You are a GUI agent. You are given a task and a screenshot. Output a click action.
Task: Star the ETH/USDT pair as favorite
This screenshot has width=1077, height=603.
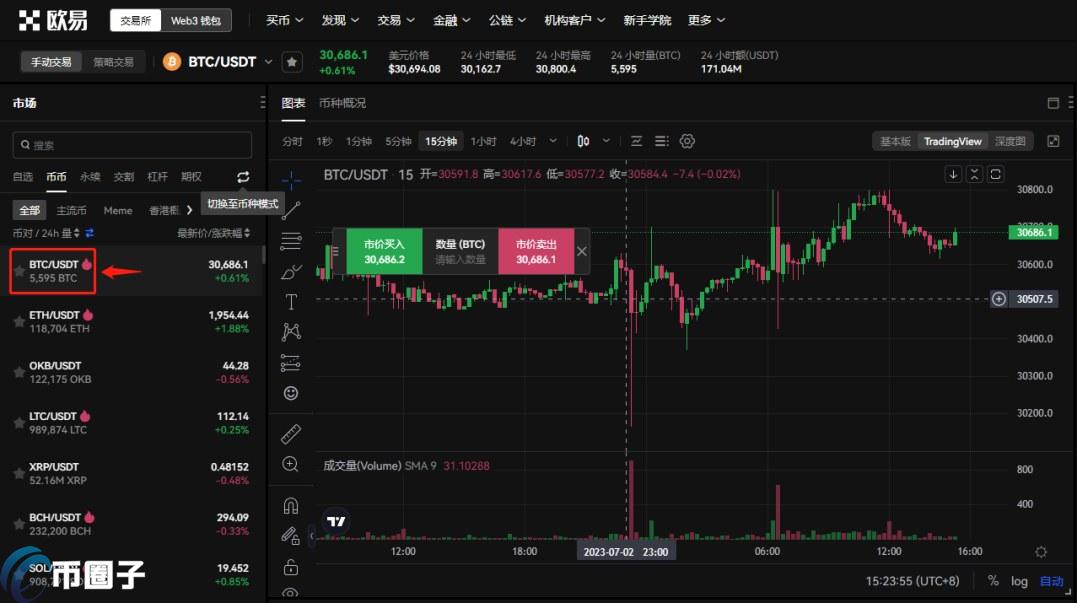[x=19, y=322]
